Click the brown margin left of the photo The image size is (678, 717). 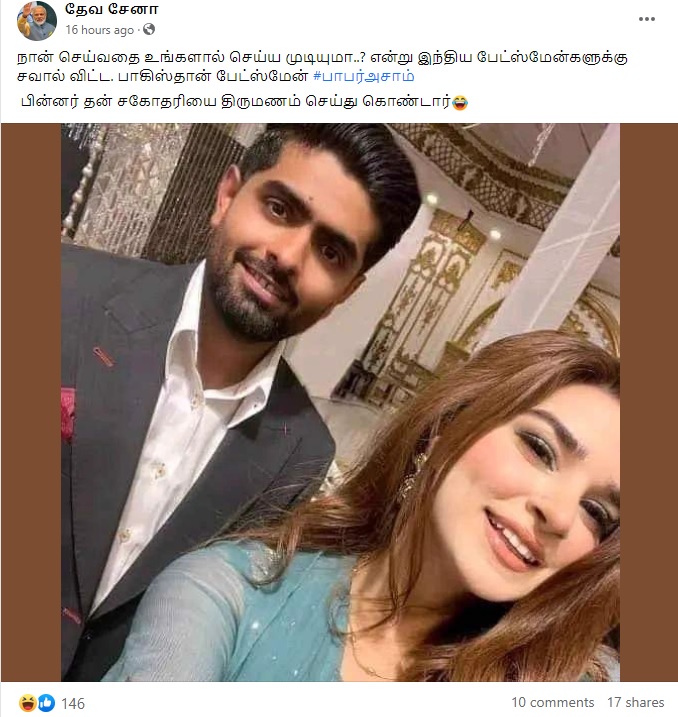31,402
